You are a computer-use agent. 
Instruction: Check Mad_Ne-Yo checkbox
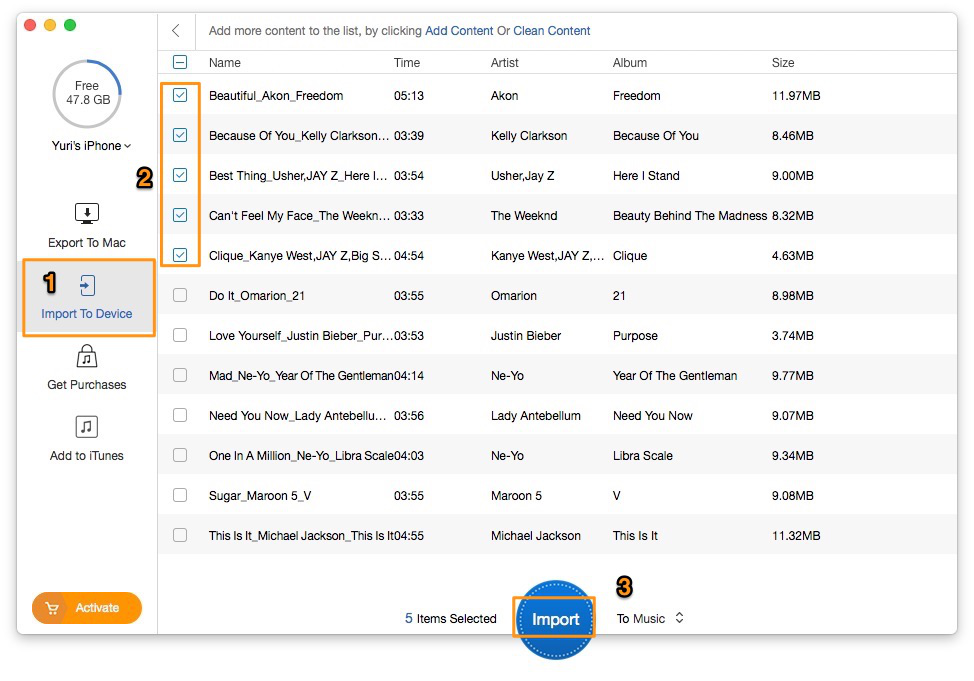(180, 375)
